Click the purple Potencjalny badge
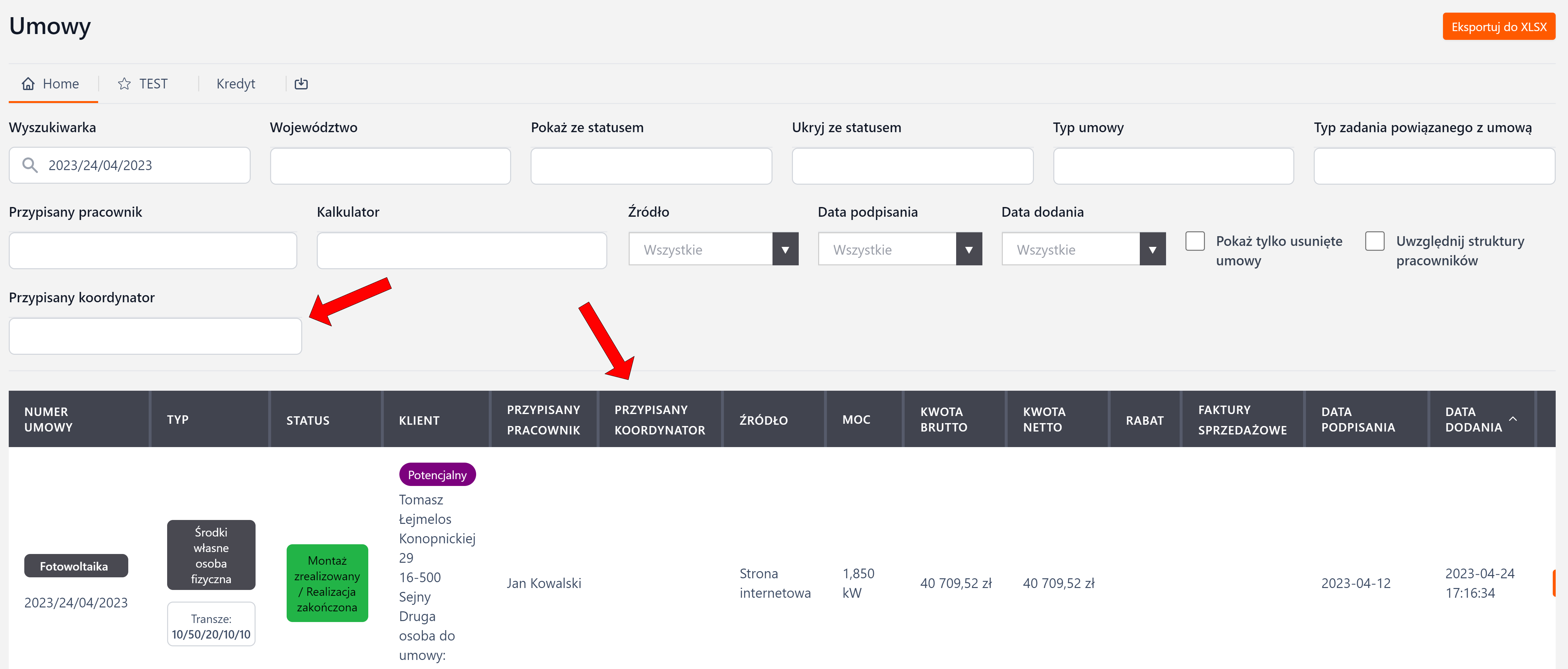Screen dimensions: 1568x669 (437, 475)
